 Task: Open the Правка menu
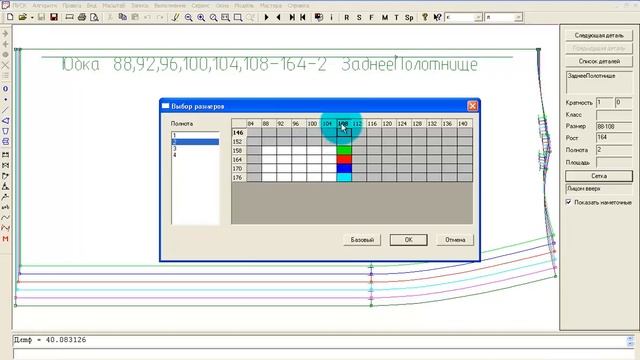[71, 6]
